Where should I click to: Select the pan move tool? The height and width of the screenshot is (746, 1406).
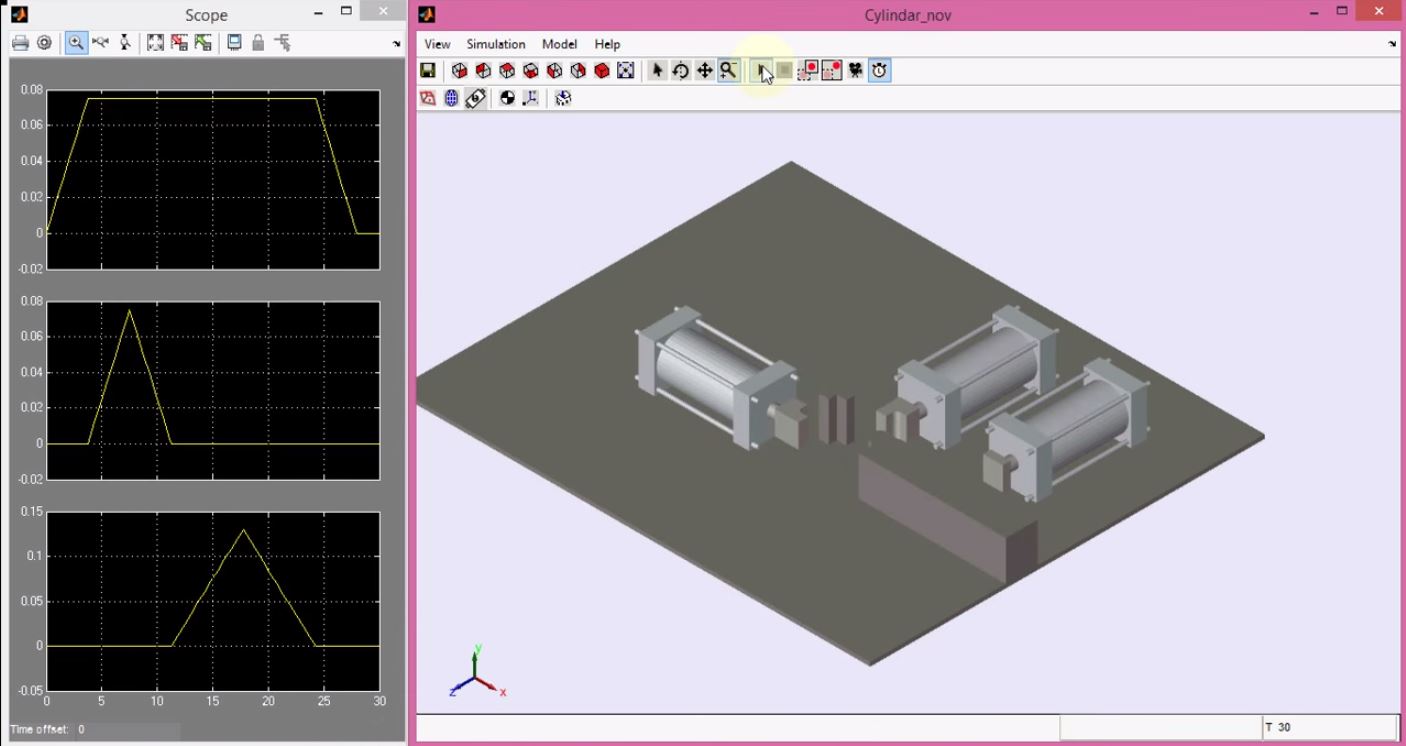(x=705, y=71)
